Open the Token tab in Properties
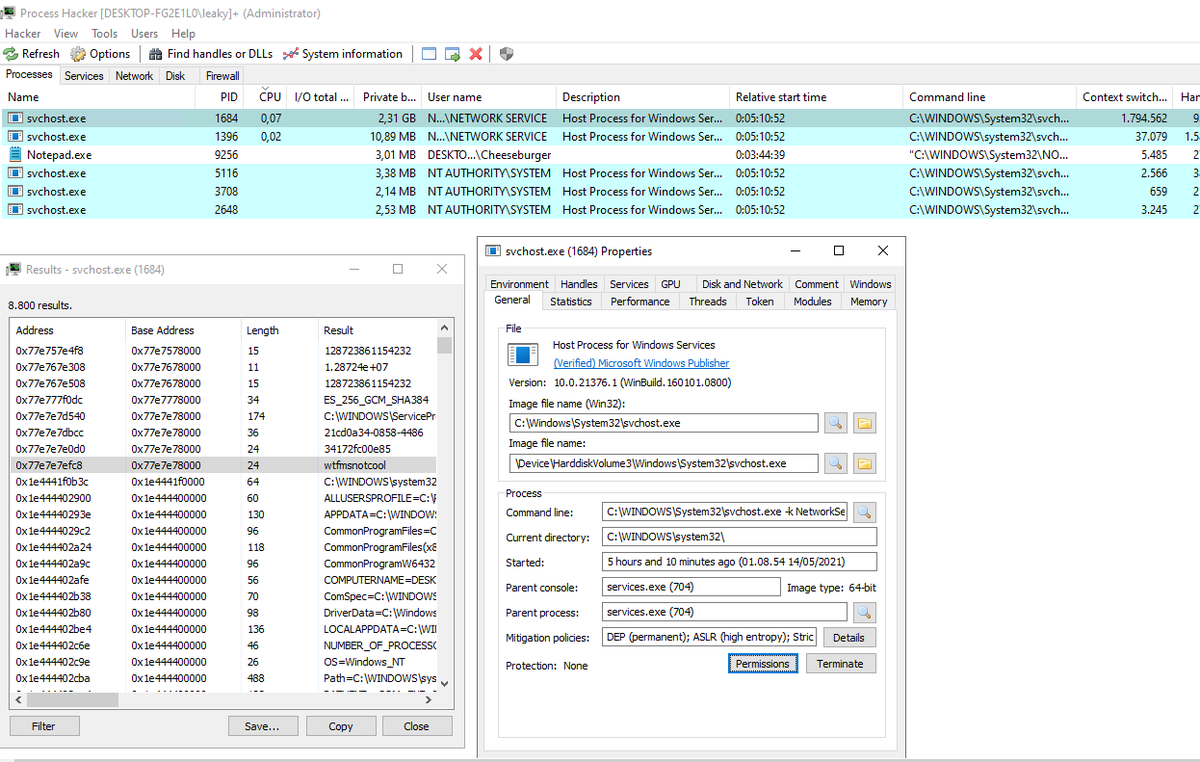This screenshot has height=762, width=1200. click(760, 301)
